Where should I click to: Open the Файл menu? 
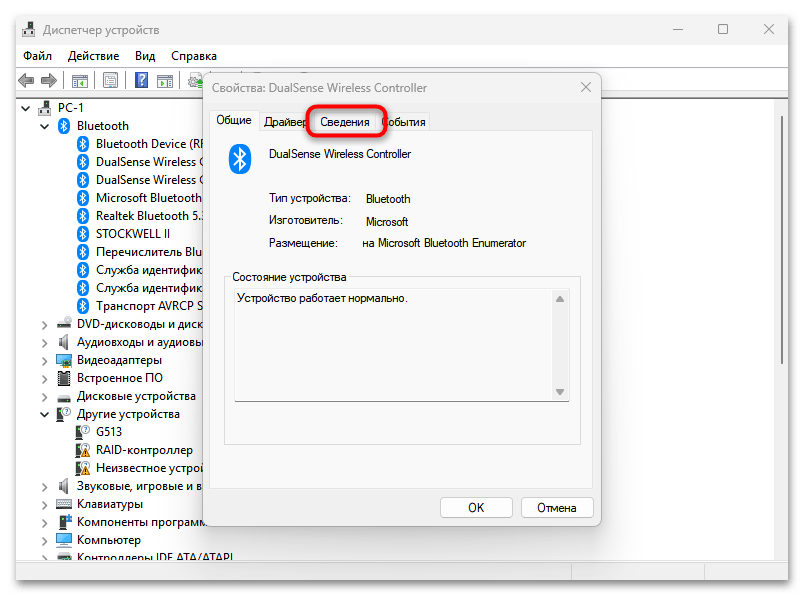[37, 56]
